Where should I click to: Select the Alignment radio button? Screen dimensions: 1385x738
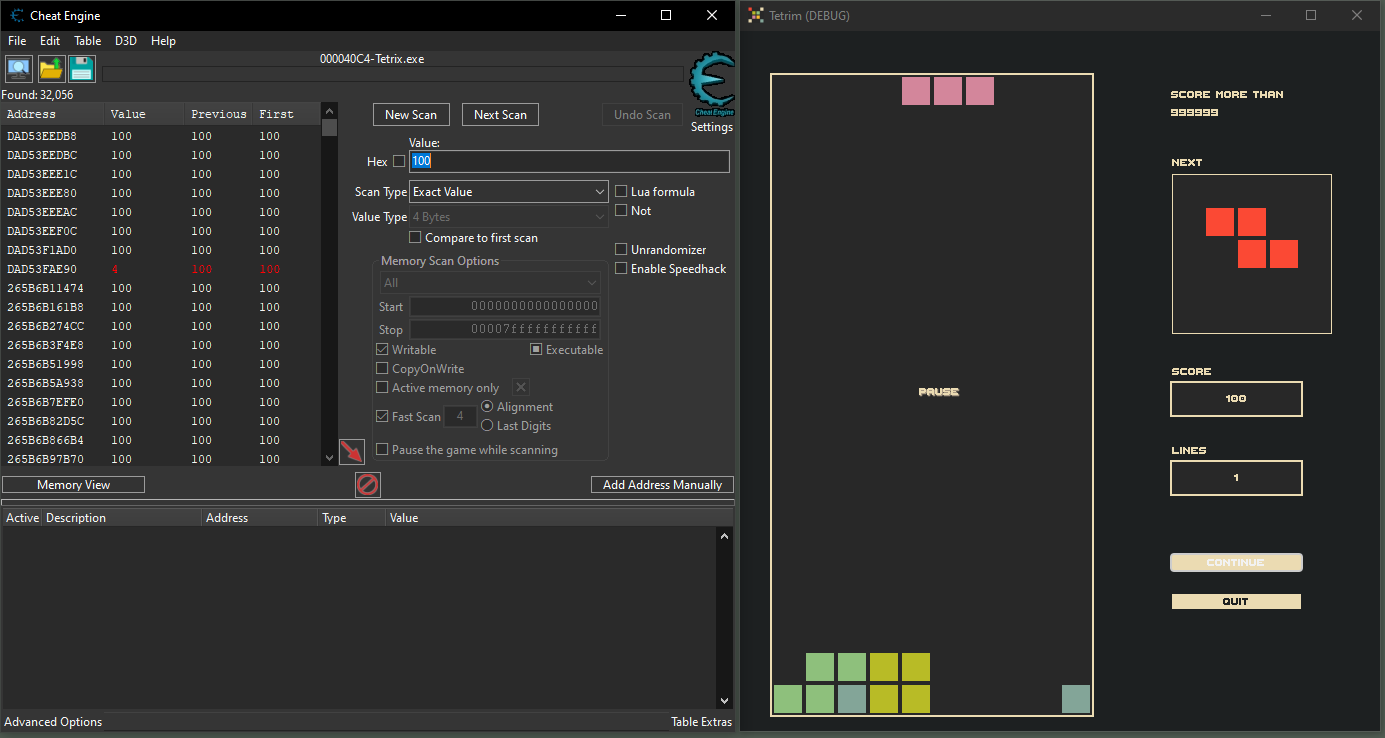coord(488,406)
